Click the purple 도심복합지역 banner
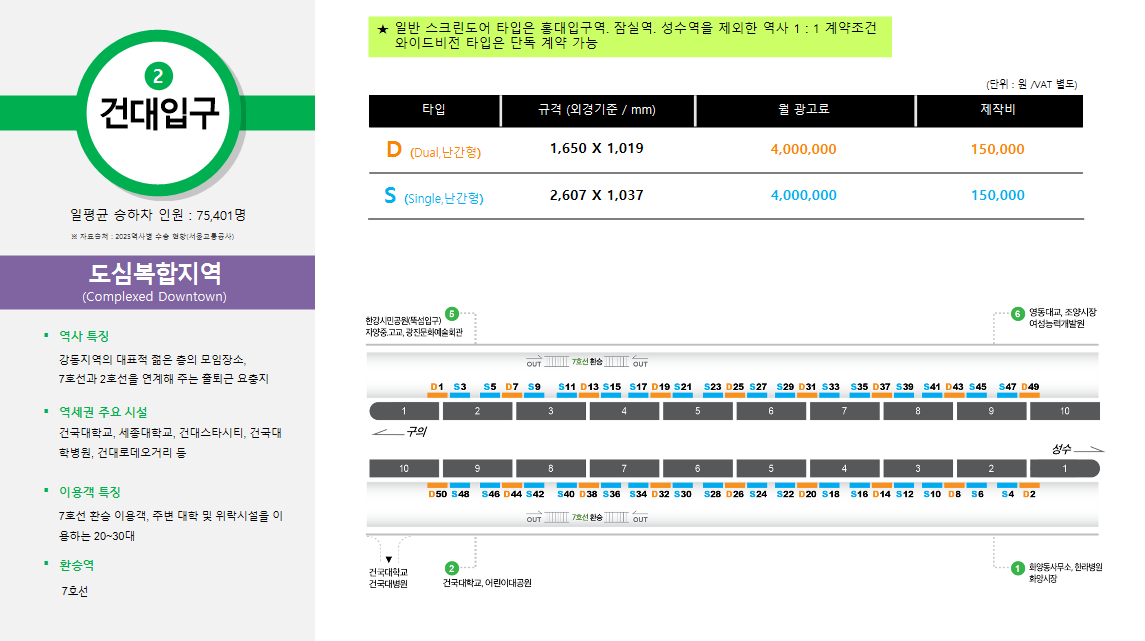The image size is (1145, 641). 157,282
